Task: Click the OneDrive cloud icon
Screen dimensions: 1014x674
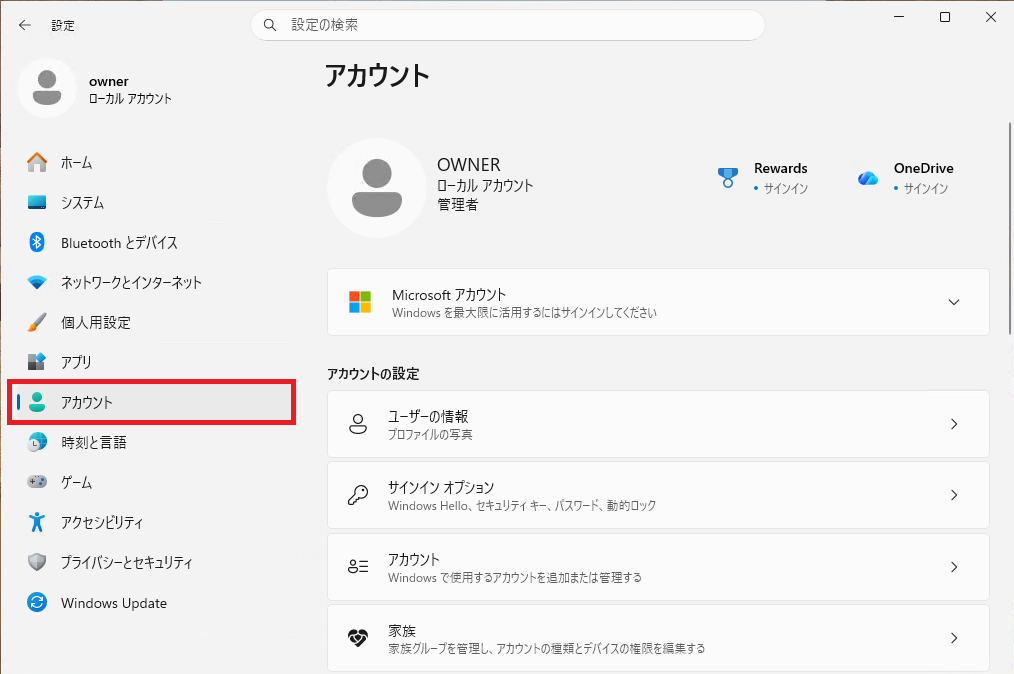Action: click(868, 178)
